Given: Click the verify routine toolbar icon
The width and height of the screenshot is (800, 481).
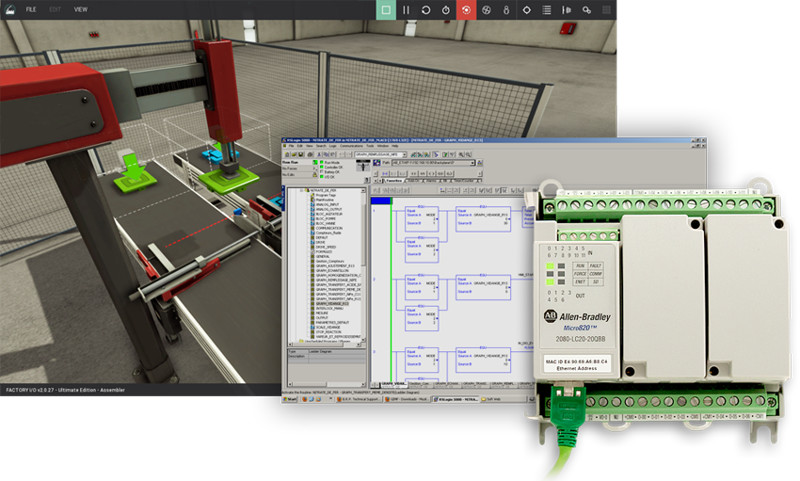Looking at the screenshot, I should click(x=445, y=154).
